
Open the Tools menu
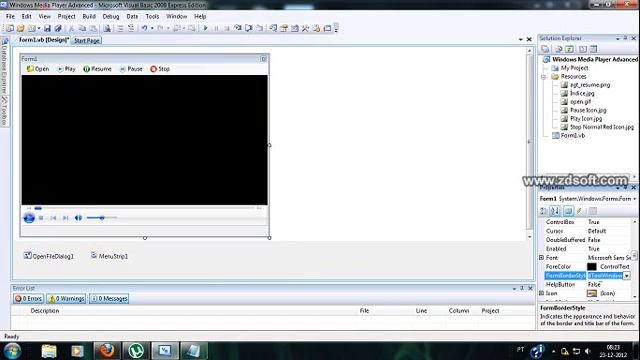[x=152, y=16]
